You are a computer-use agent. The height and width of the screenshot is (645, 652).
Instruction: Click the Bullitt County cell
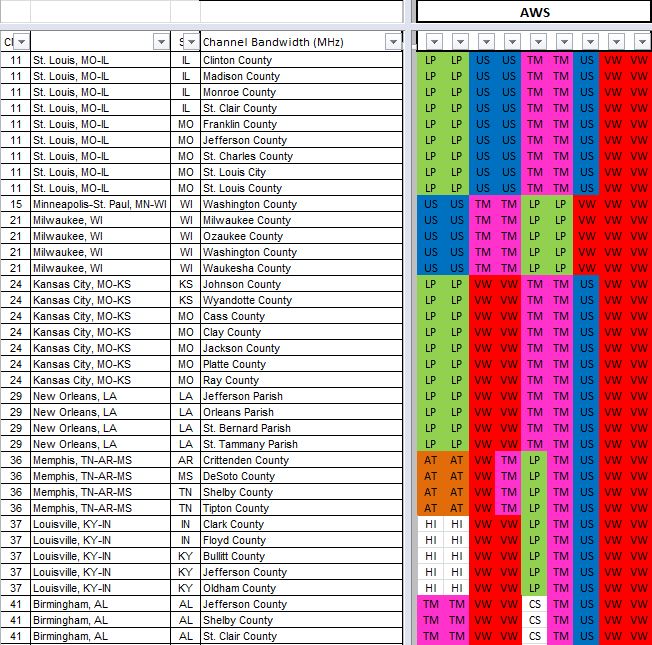pyautogui.click(x=301, y=556)
